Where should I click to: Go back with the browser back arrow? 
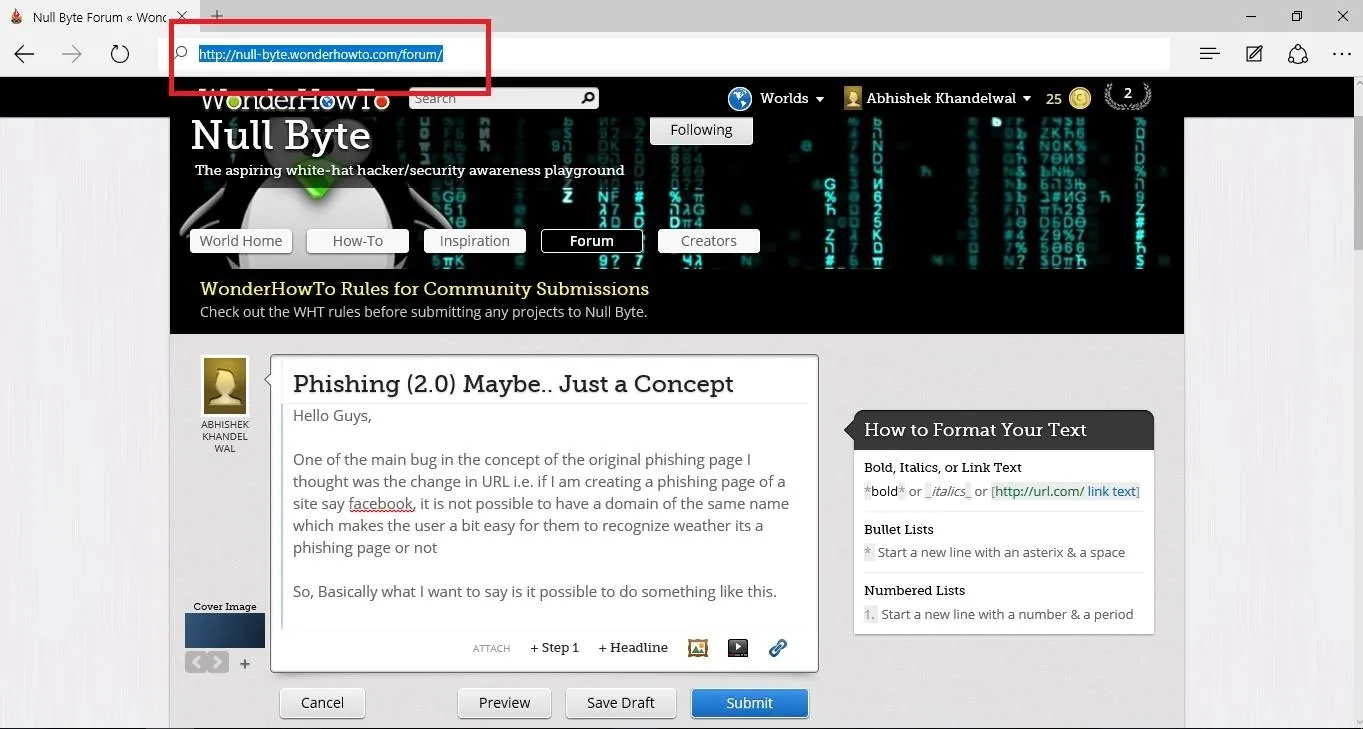(x=24, y=54)
